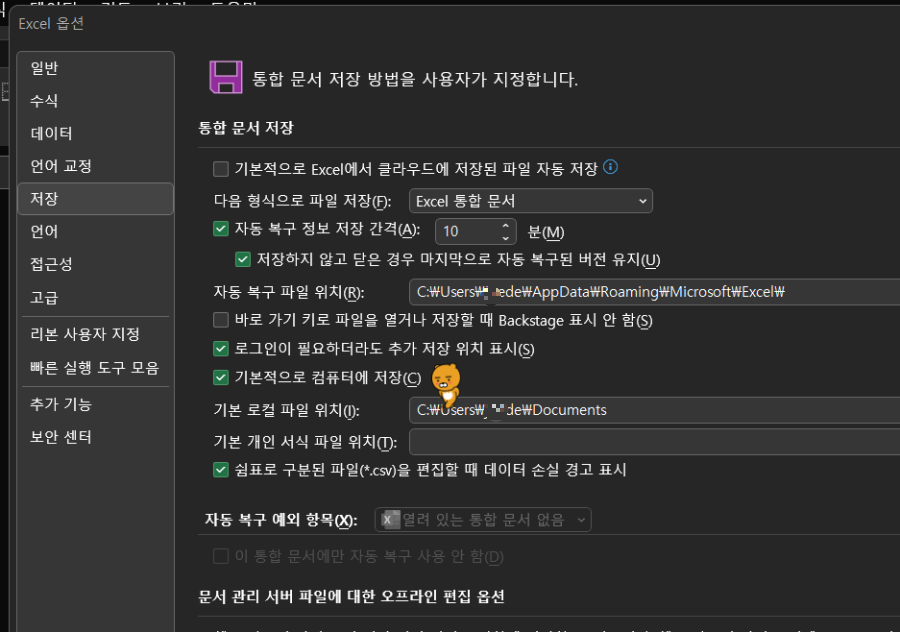The height and width of the screenshot is (632, 900).
Task: Uncheck 기본적으로 컴퓨터에 저장 checkbox
Action: click(221, 377)
